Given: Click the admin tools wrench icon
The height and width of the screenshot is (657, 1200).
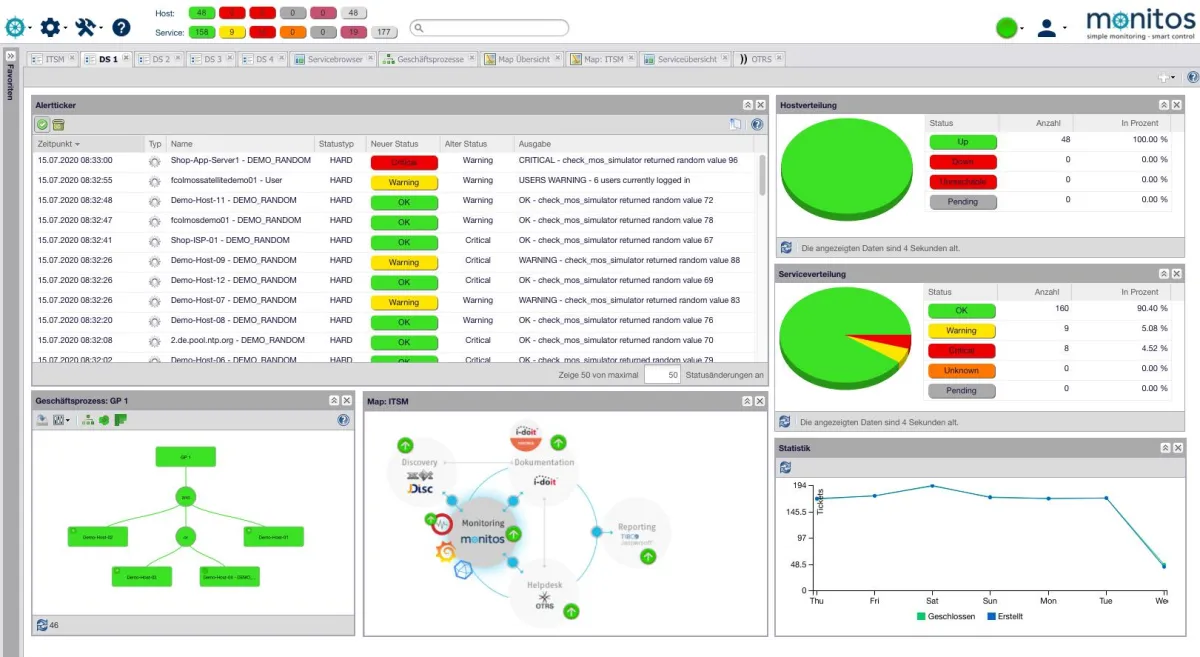Looking at the screenshot, I should point(84,28).
